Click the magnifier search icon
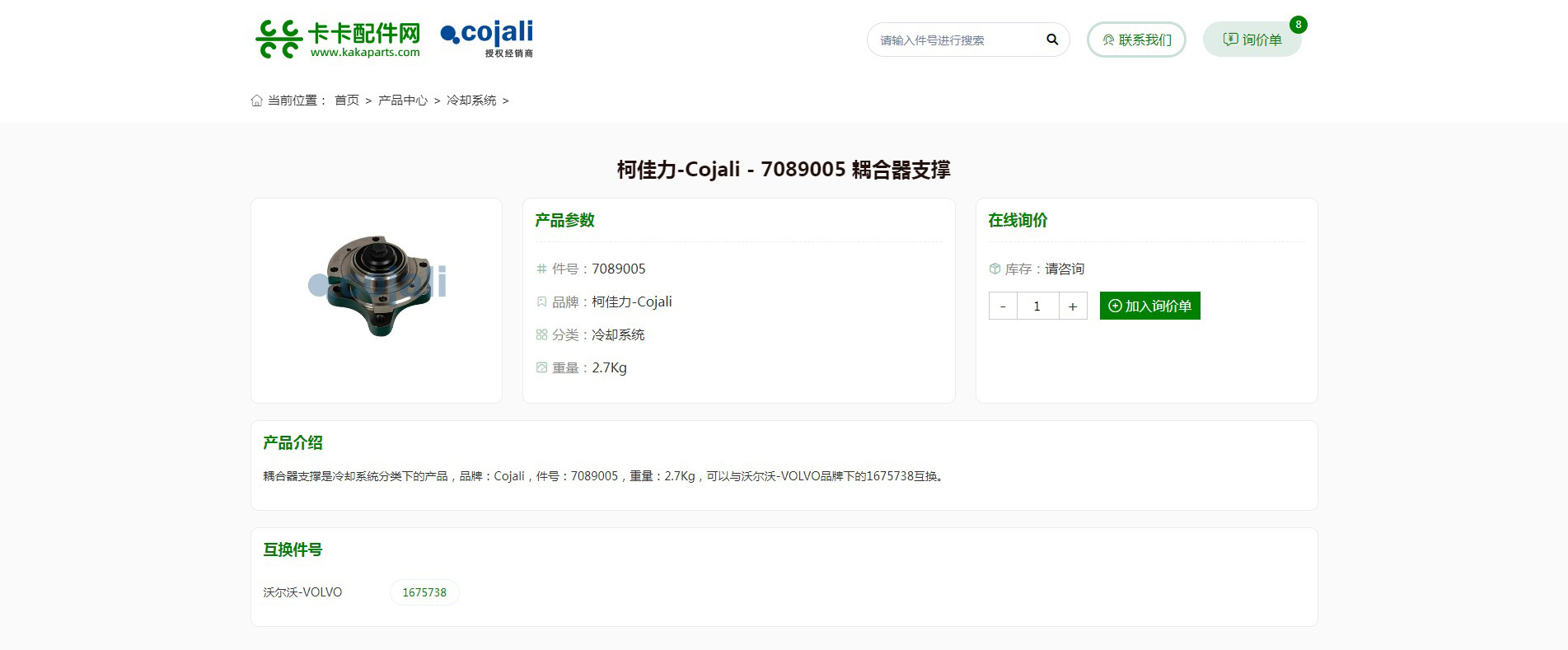The height and width of the screenshot is (650, 1568). (x=1052, y=40)
